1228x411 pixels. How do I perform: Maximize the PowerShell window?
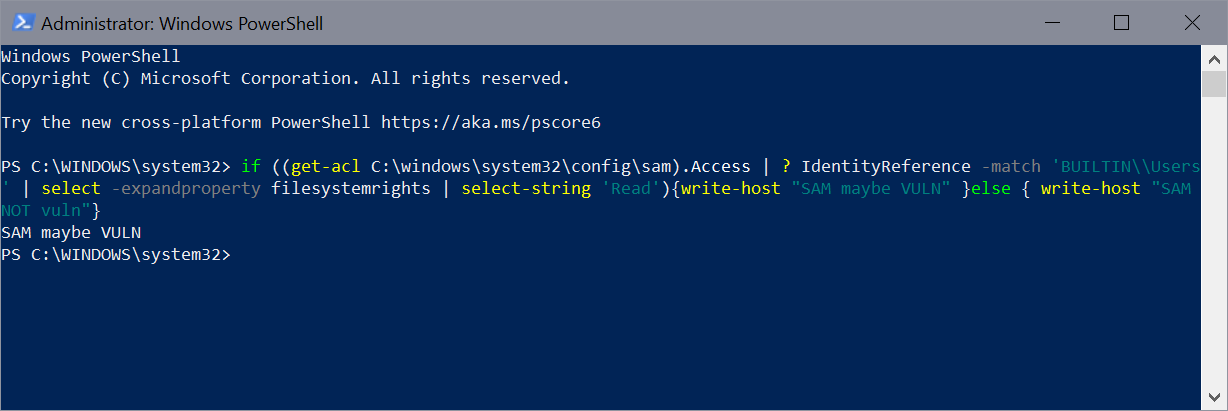(1121, 22)
